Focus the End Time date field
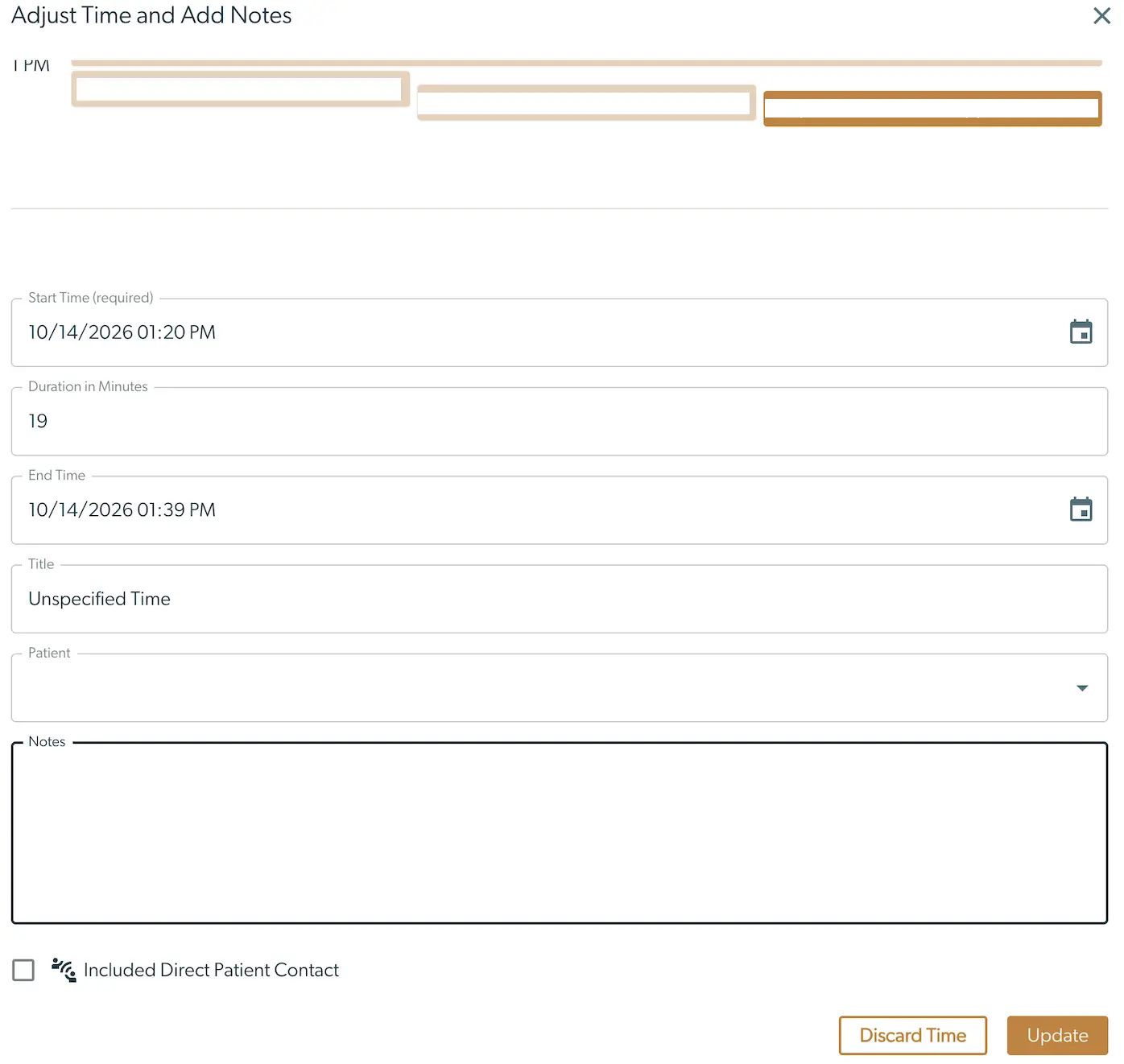The image size is (1124, 1064). (560, 509)
